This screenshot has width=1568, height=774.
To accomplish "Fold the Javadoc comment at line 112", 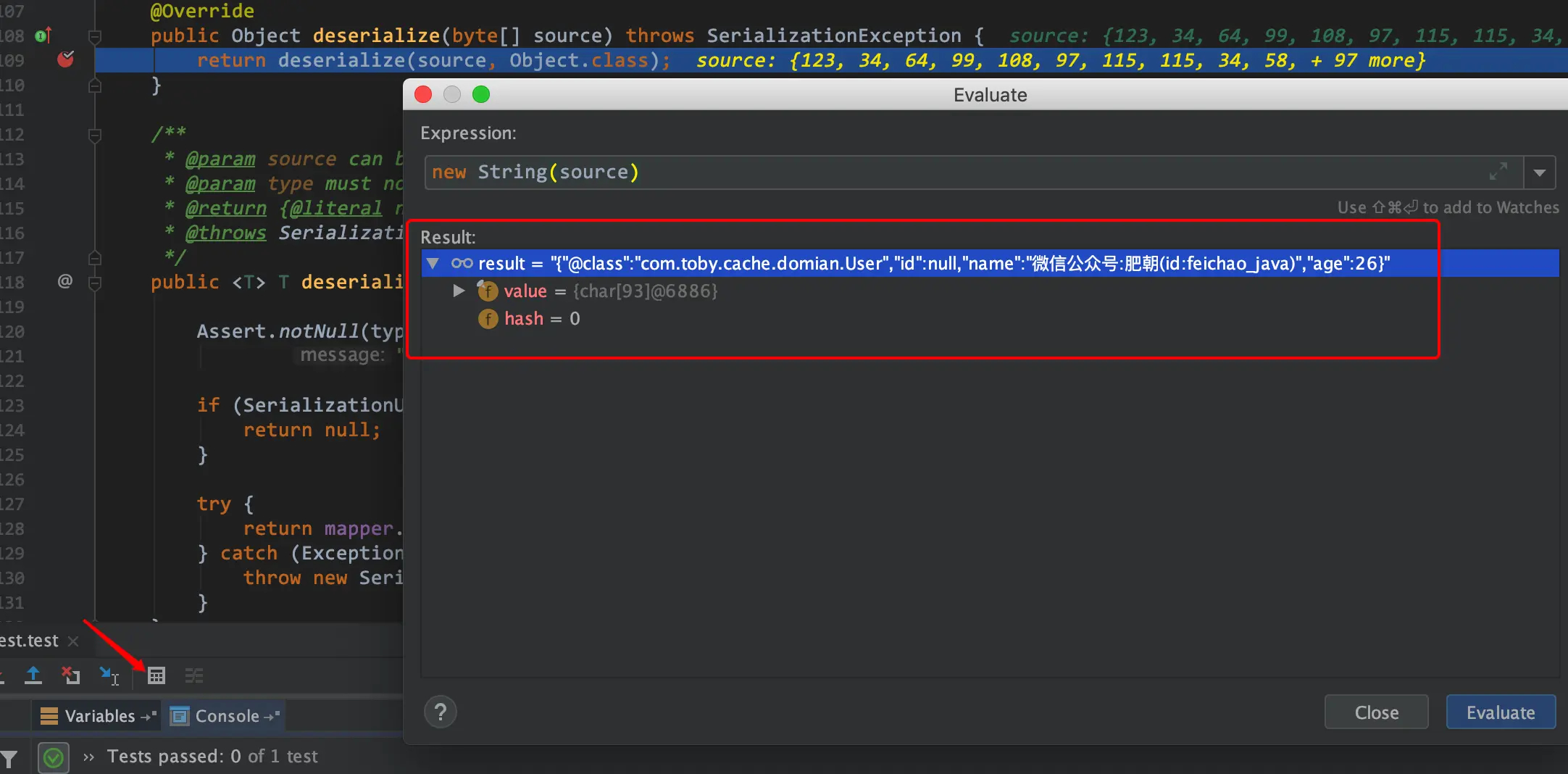I will click(94, 135).
